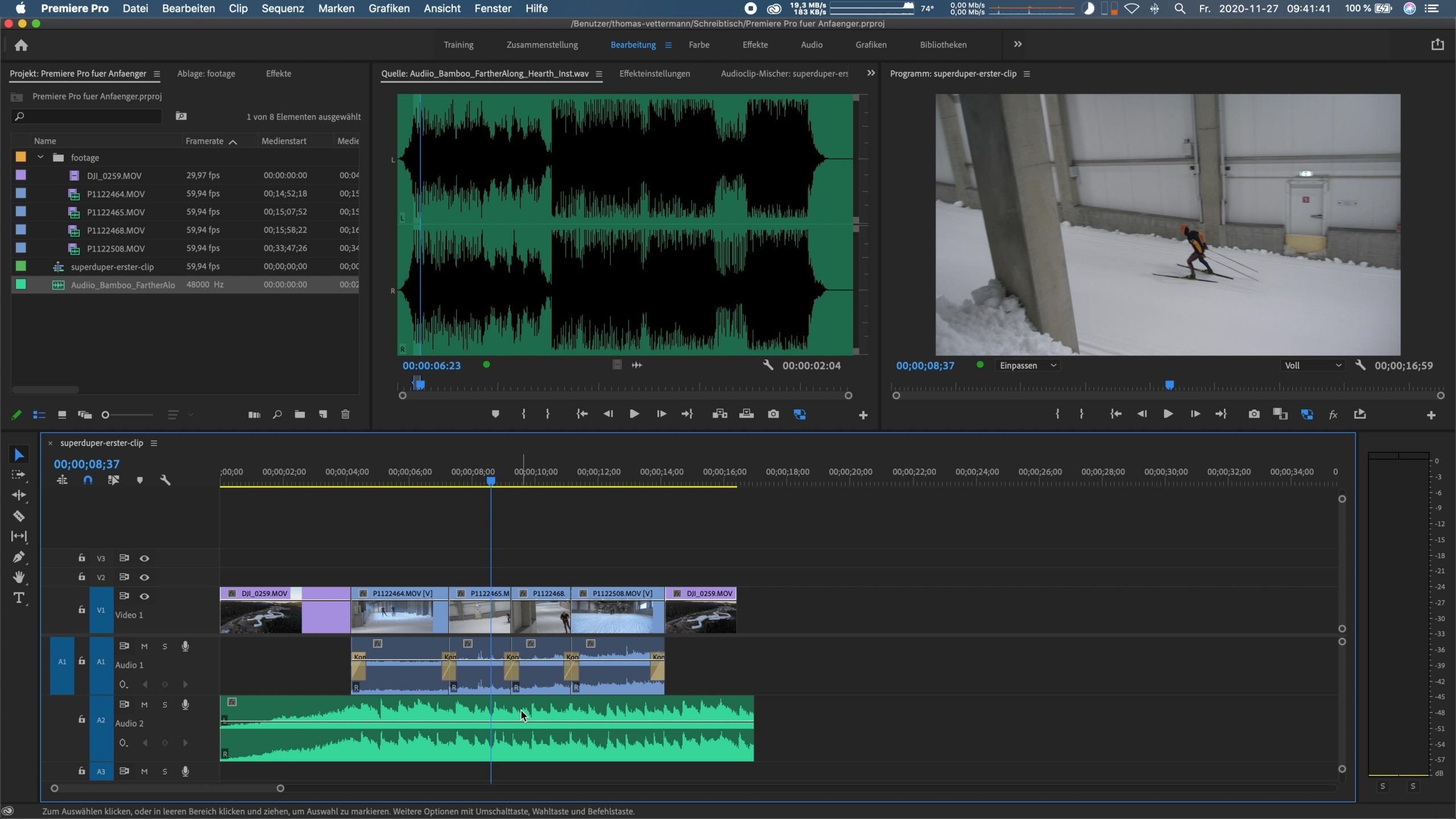Solo the Audio 1 track
The height and width of the screenshot is (819, 1456).
point(165,646)
